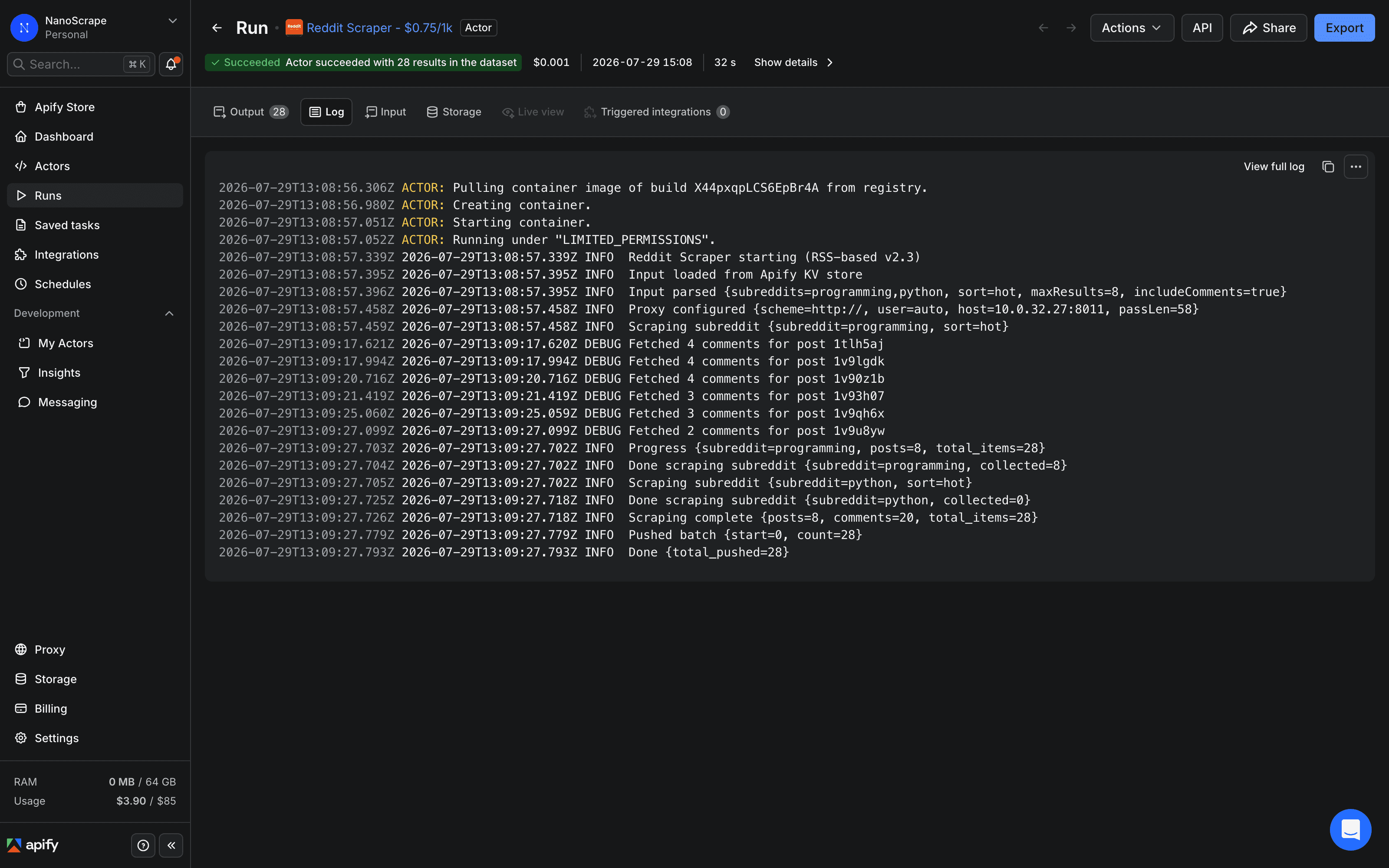Click the Reddit Scraper actor logo icon
This screenshot has height=868, width=1389.
[294, 27]
